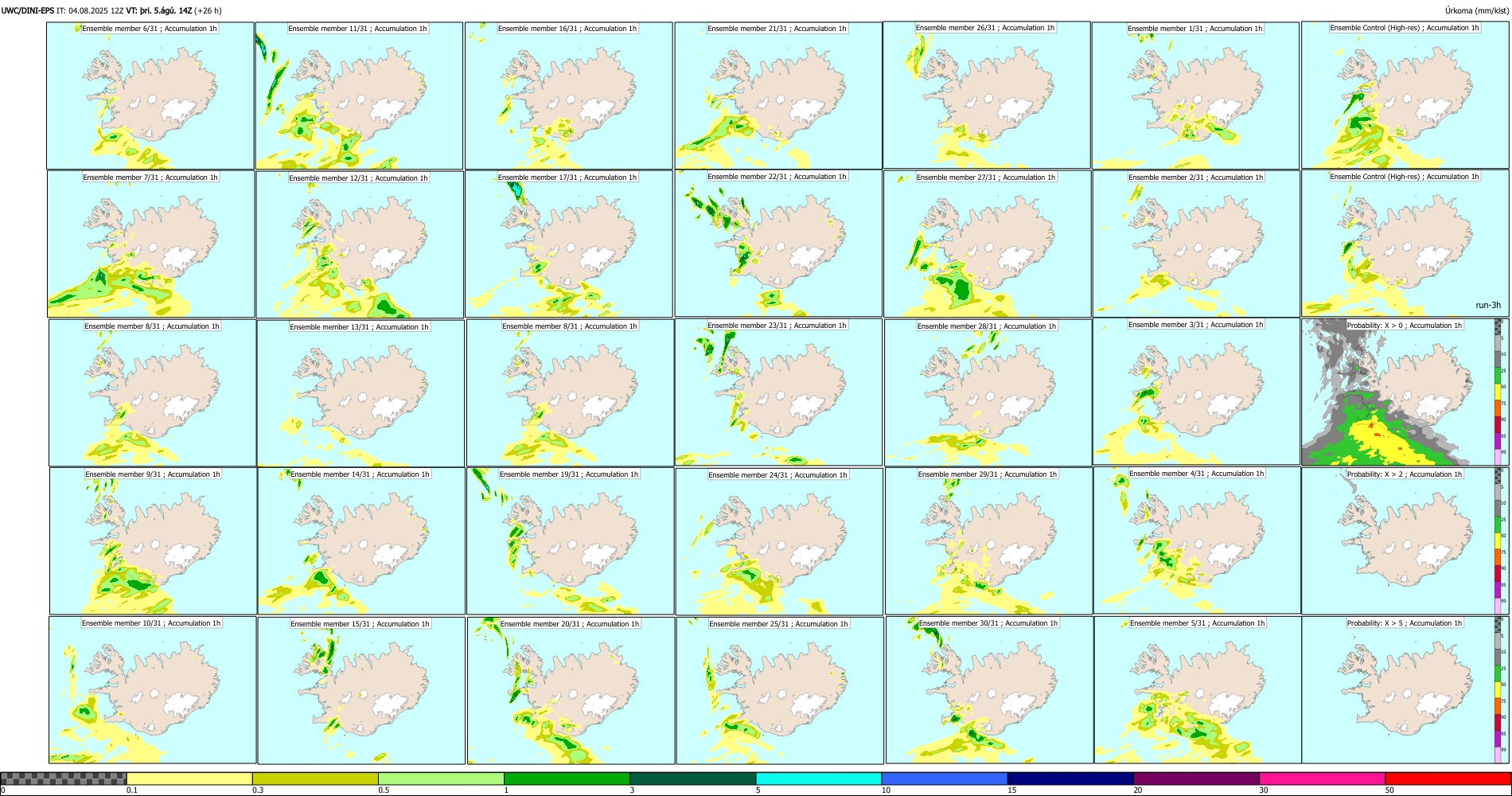
Task: Select the purple 20–30 legend swatch
Action: [1196, 778]
